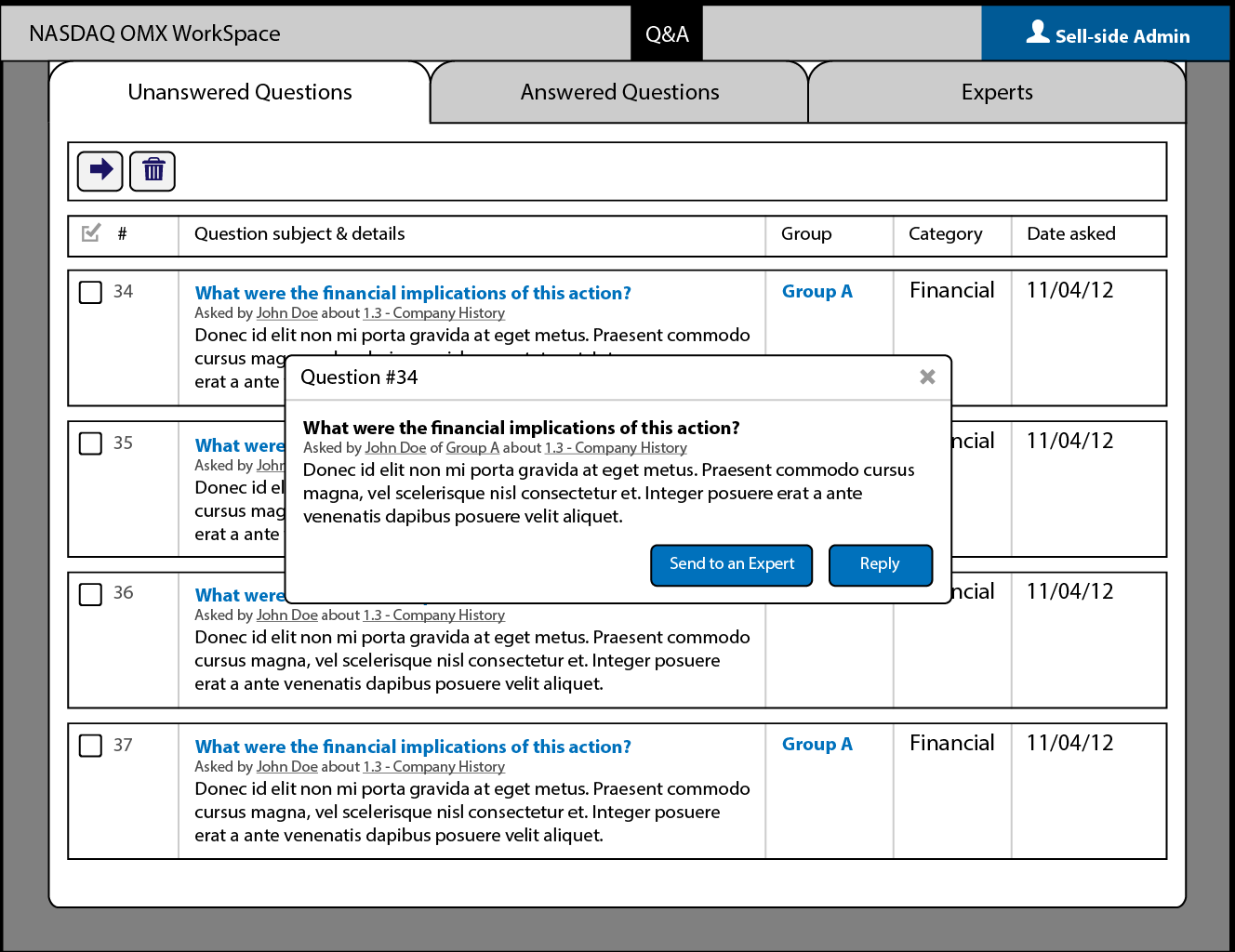
Task: Tick the checkbox for question 35
Action: (90, 443)
